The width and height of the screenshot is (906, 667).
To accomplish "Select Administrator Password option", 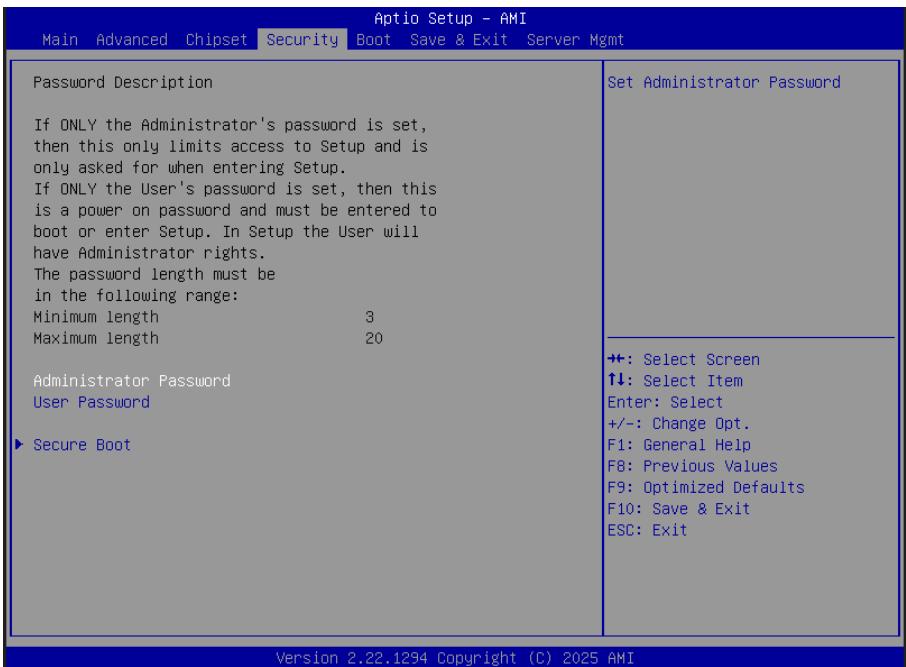I will (x=132, y=381).
